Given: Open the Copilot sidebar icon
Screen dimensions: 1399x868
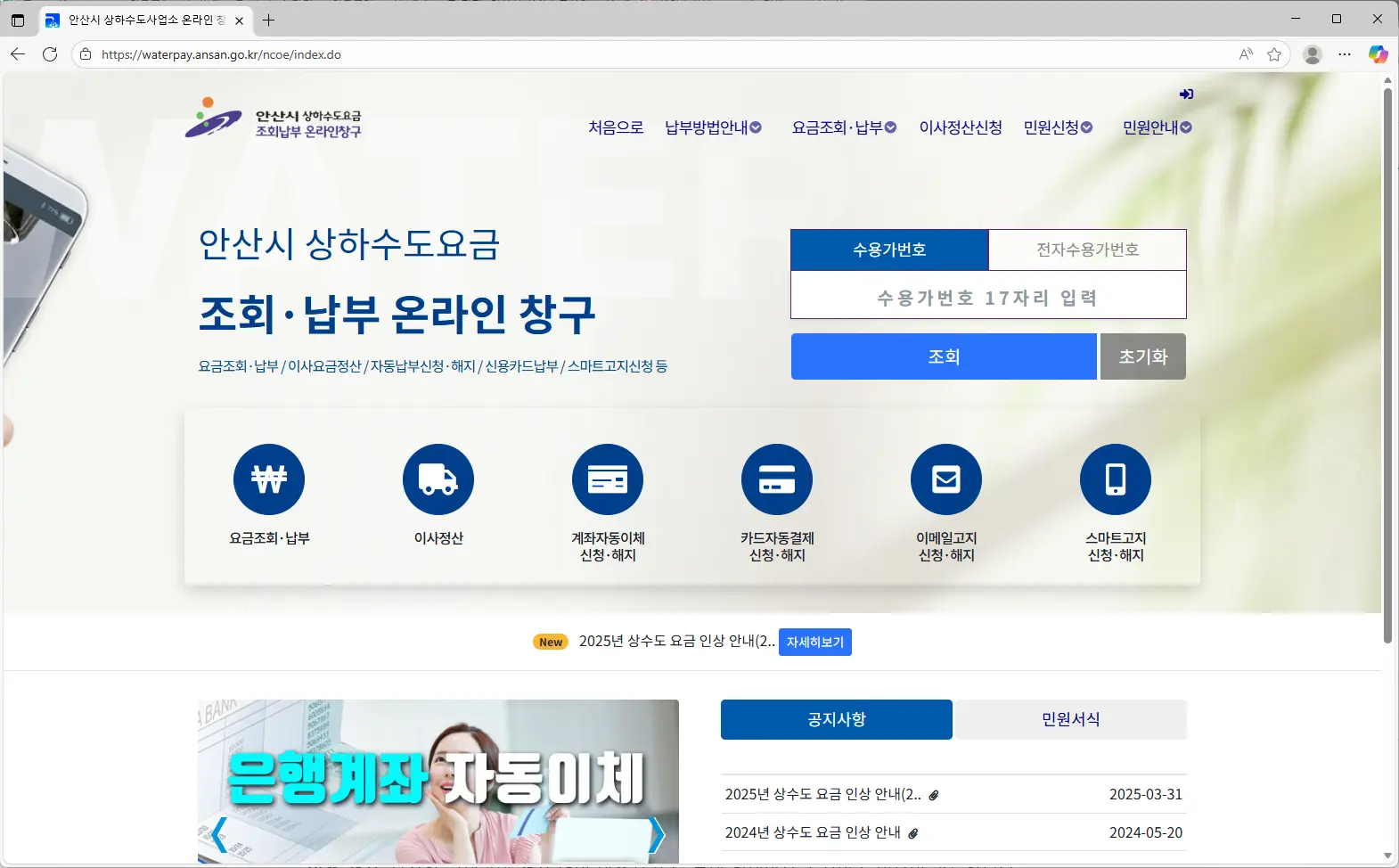Looking at the screenshot, I should click(x=1379, y=54).
